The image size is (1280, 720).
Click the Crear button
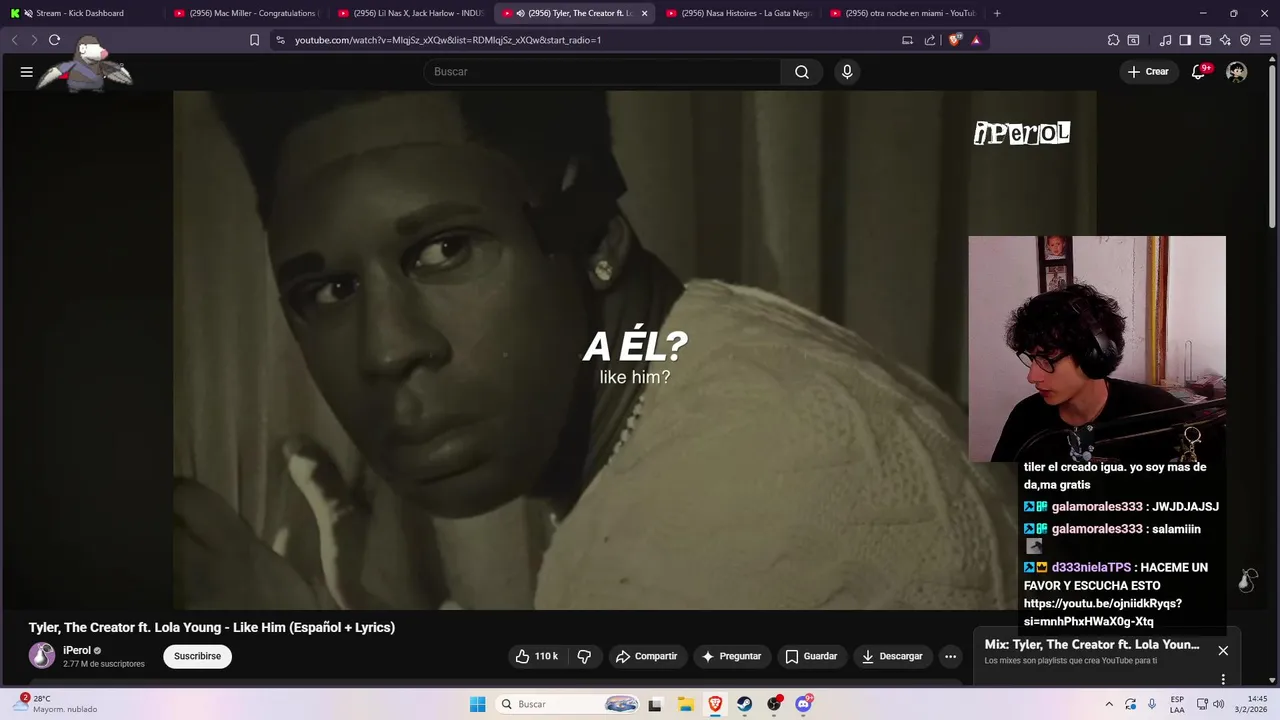pyautogui.click(x=1148, y=72)
